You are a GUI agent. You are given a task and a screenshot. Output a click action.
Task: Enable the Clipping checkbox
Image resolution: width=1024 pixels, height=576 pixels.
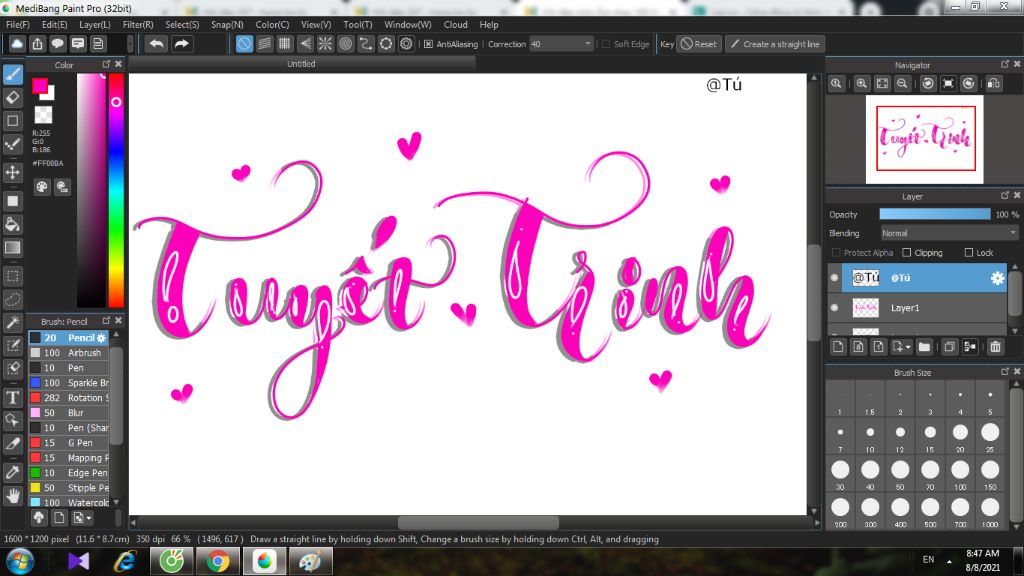[x=906, y=253]
